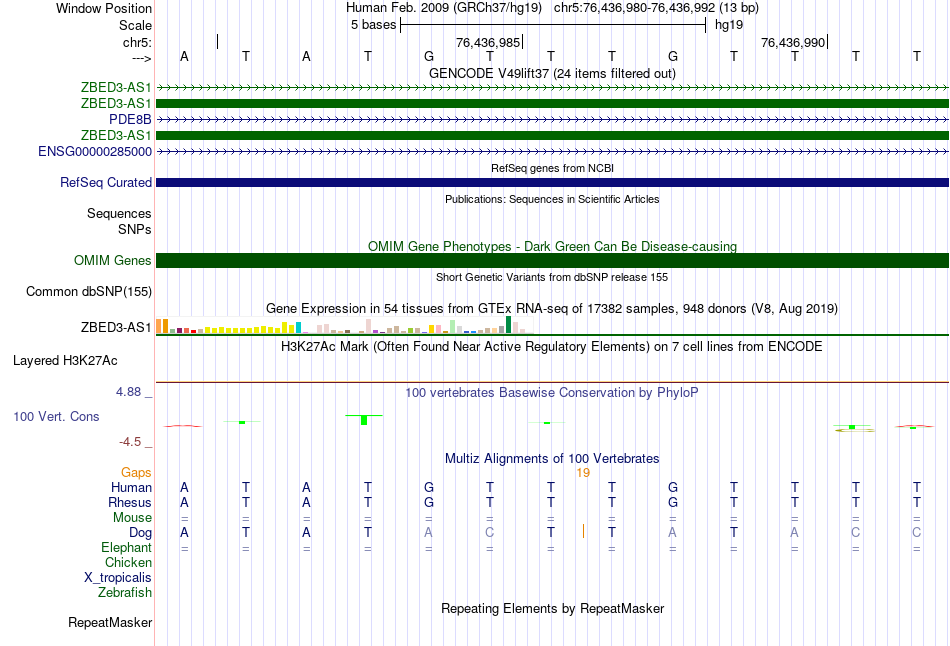Open Multiz Alignments of 100 Vertebrates title
Viewport: 950px width, 646px height.
click(552, 459)
